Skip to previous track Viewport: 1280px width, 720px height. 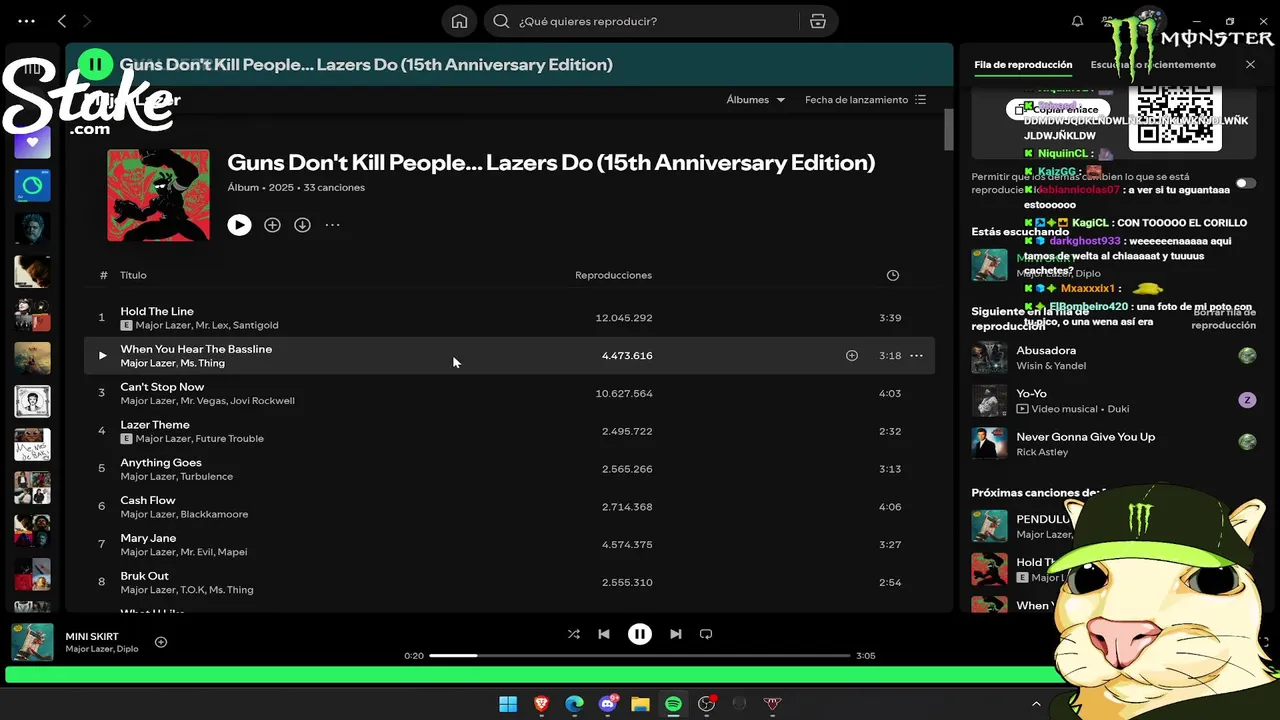coord(604,634)
